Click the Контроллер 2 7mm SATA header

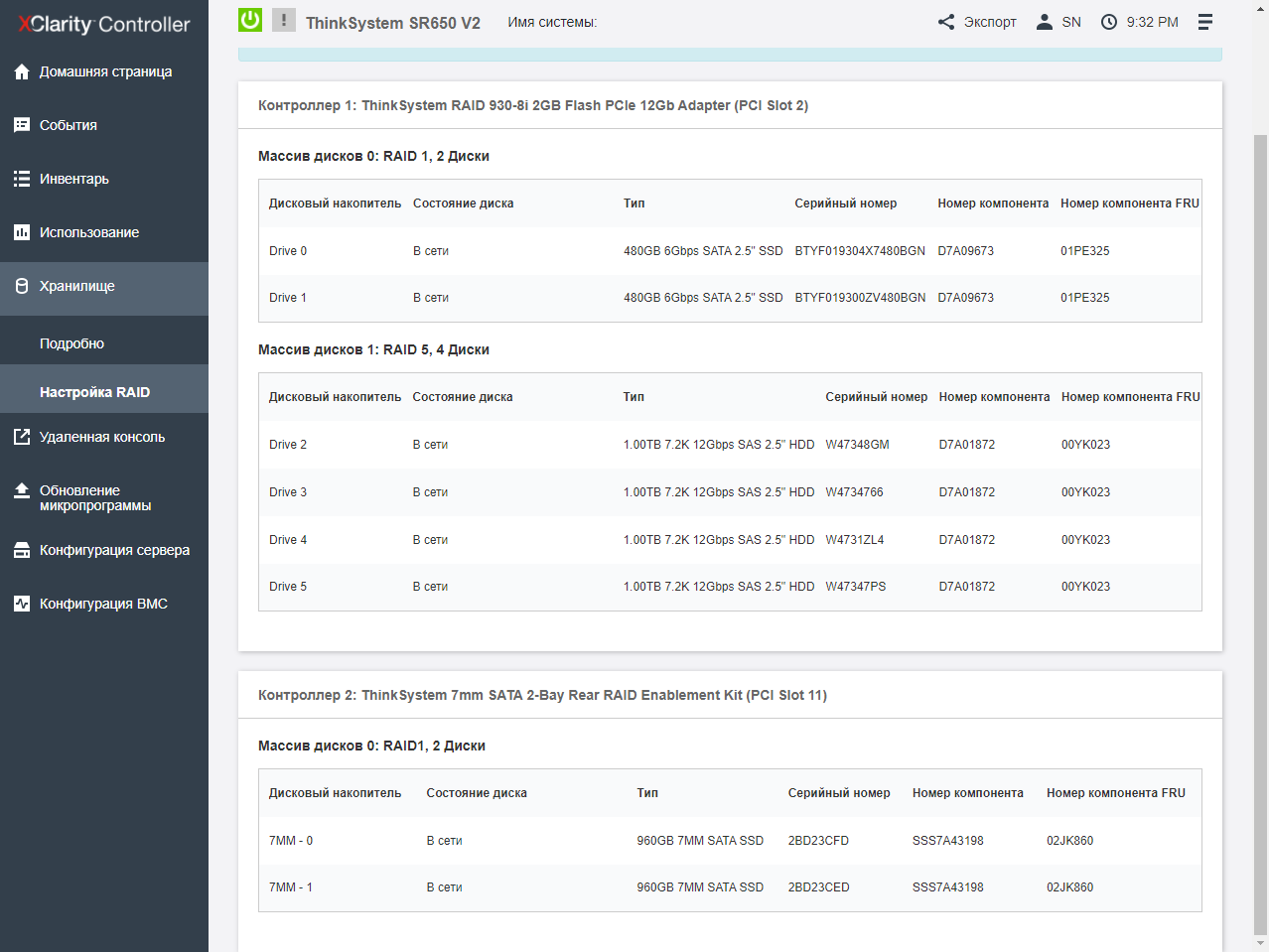click(542, 695)
